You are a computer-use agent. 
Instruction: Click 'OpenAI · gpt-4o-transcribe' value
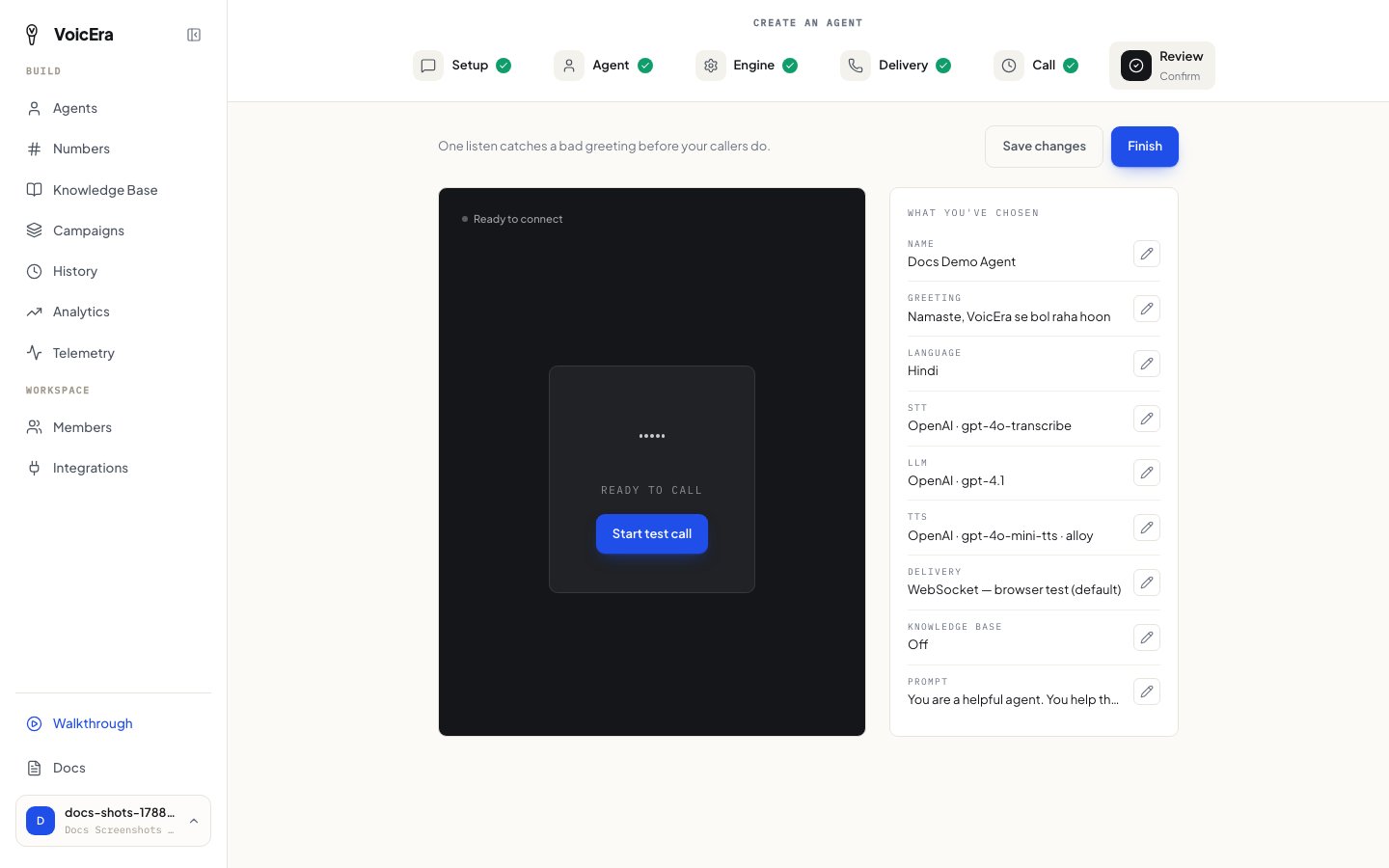click(990, 426)
